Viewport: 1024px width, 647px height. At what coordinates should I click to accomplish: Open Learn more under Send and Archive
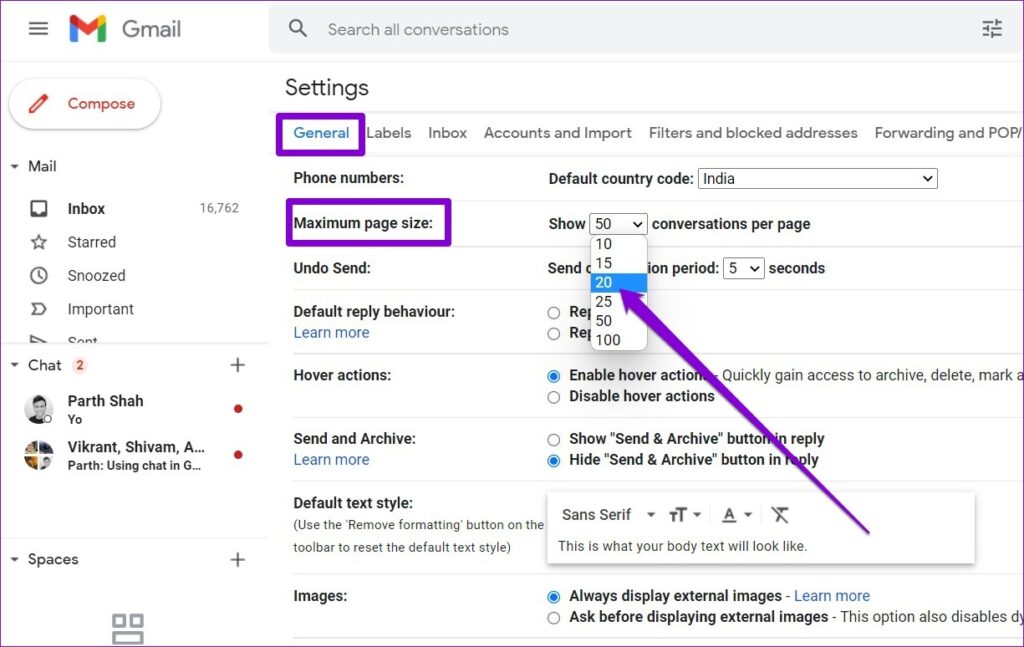(331, 459)
